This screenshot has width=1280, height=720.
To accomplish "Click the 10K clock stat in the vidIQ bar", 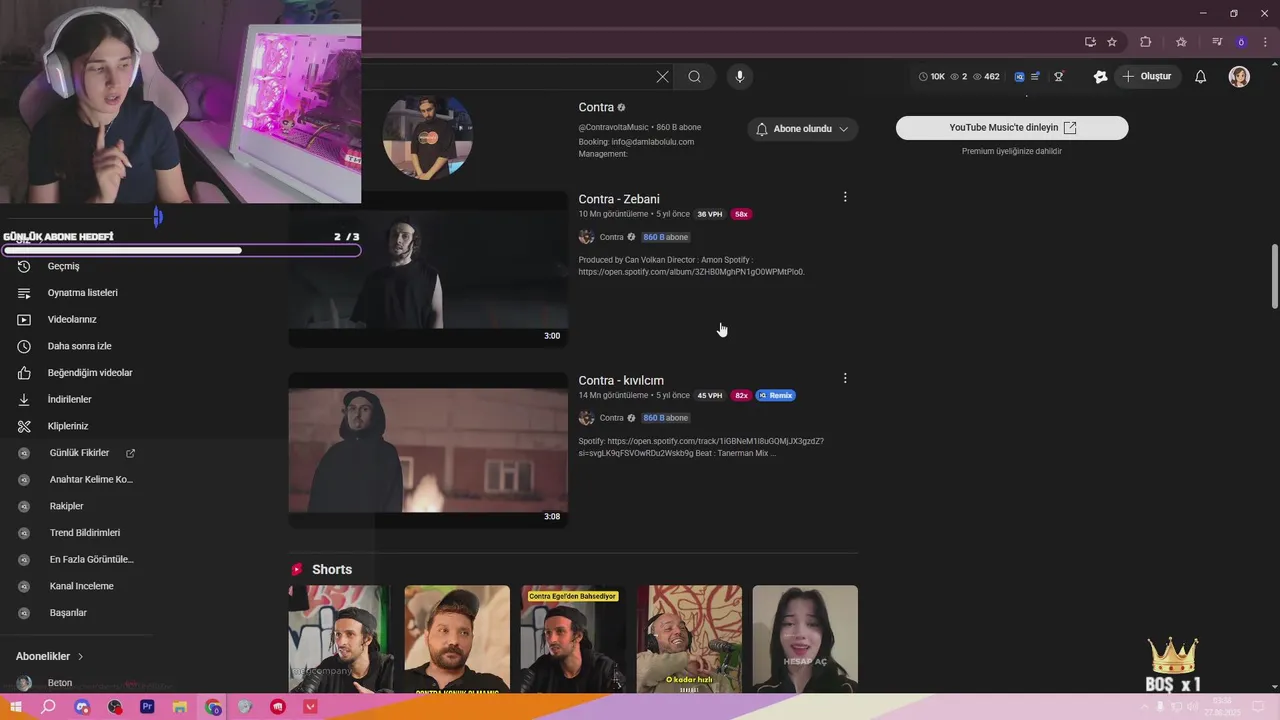I will point(931,77).
